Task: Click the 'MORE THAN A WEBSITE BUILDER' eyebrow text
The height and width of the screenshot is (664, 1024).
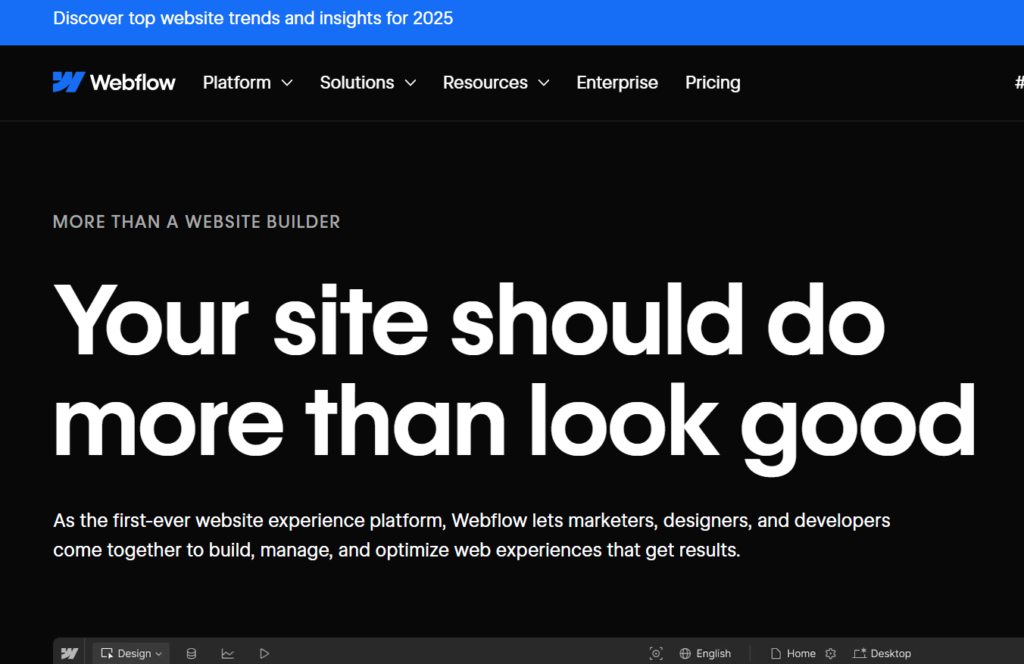Action: pos(197,222)
